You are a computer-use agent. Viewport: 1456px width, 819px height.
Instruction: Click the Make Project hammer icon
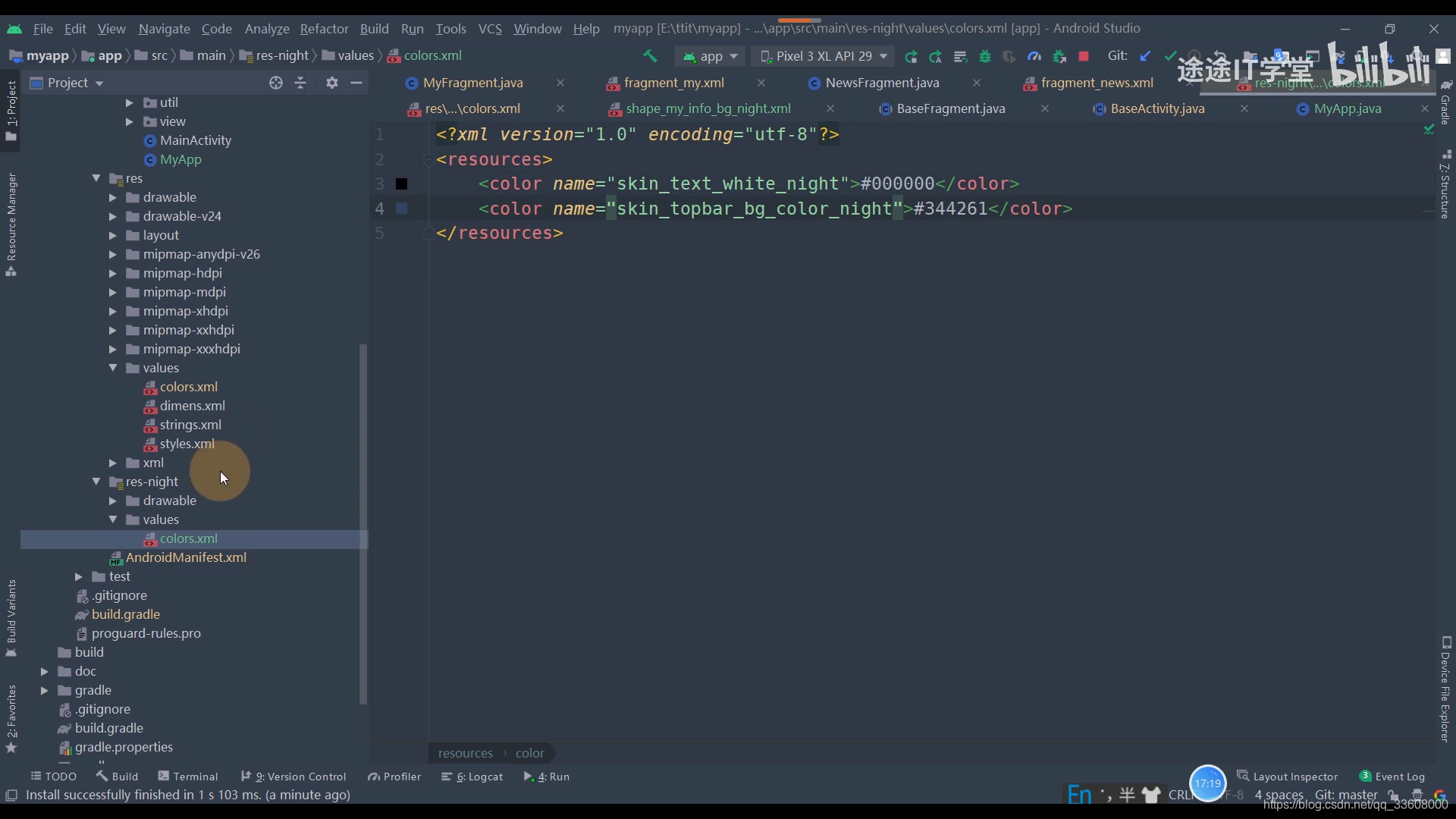click(650, 56)
